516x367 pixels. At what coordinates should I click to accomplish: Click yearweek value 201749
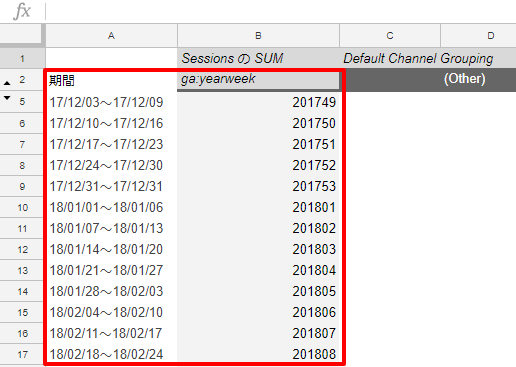(258, 102)
